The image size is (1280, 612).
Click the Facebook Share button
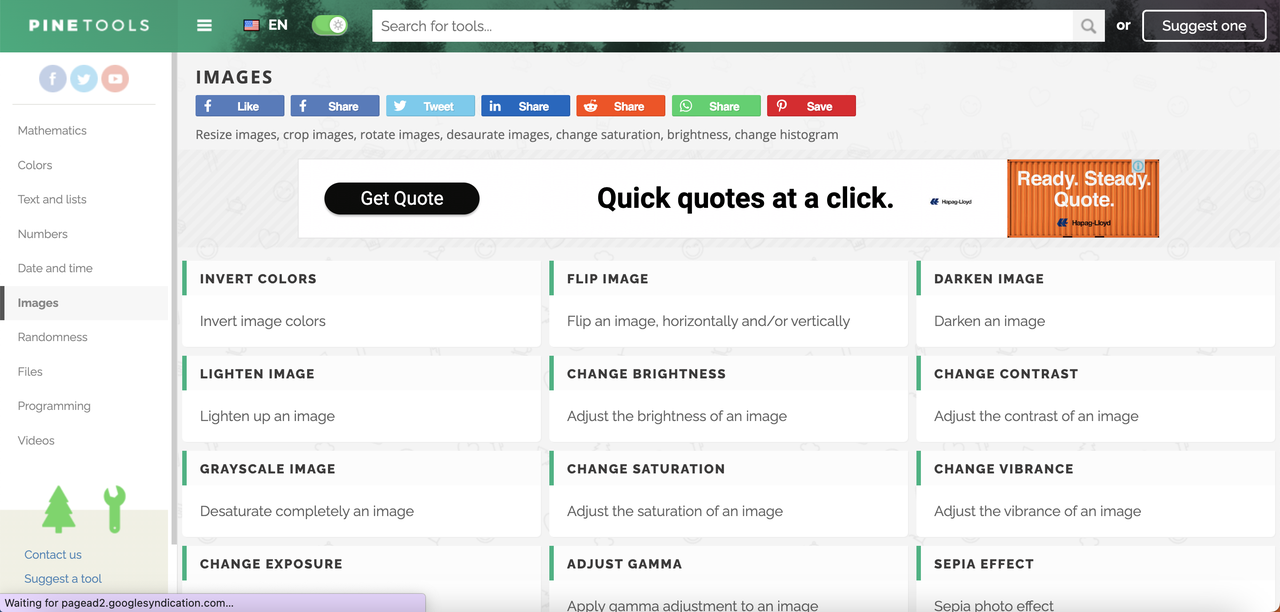335,106
